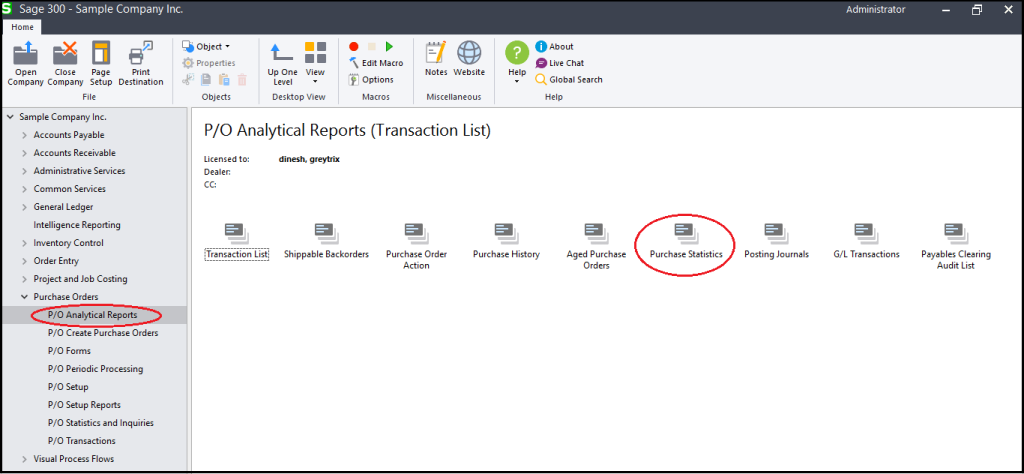Click Edit Macro

[x=376, y=63]
